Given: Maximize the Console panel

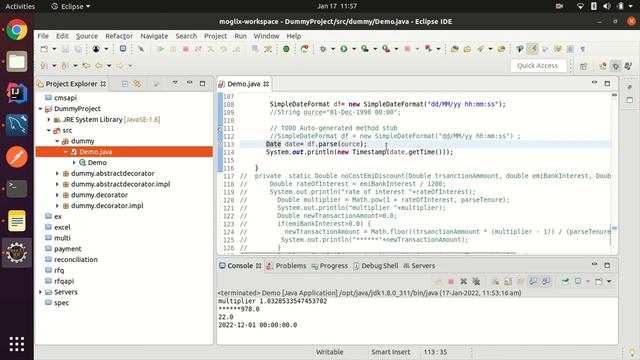Looking at the screenshot, I should point(607,265).
